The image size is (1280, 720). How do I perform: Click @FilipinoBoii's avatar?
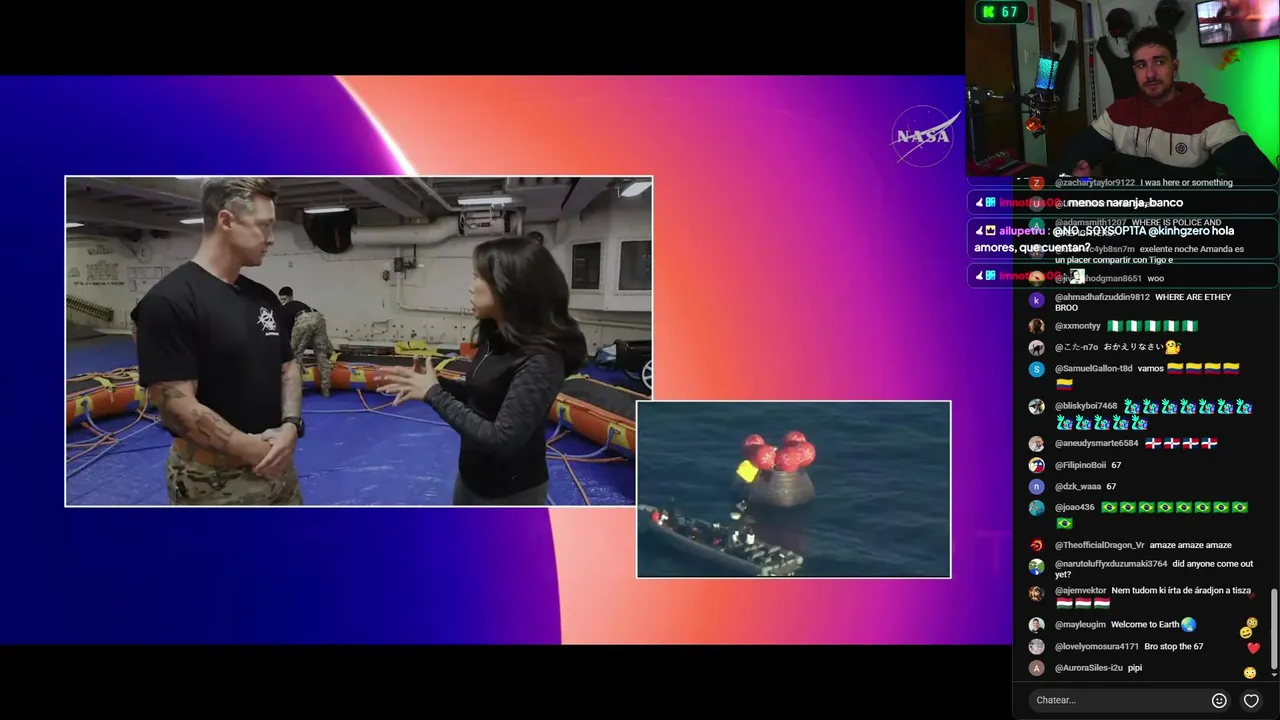pos(1036,465)
